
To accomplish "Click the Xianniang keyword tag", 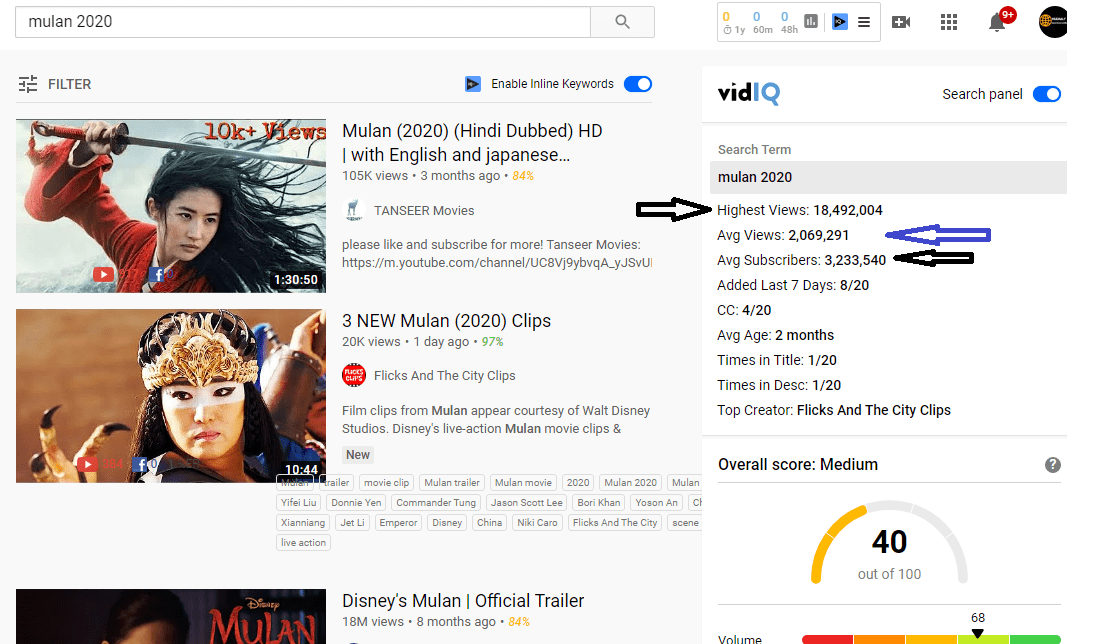I will tap(303, 523).
